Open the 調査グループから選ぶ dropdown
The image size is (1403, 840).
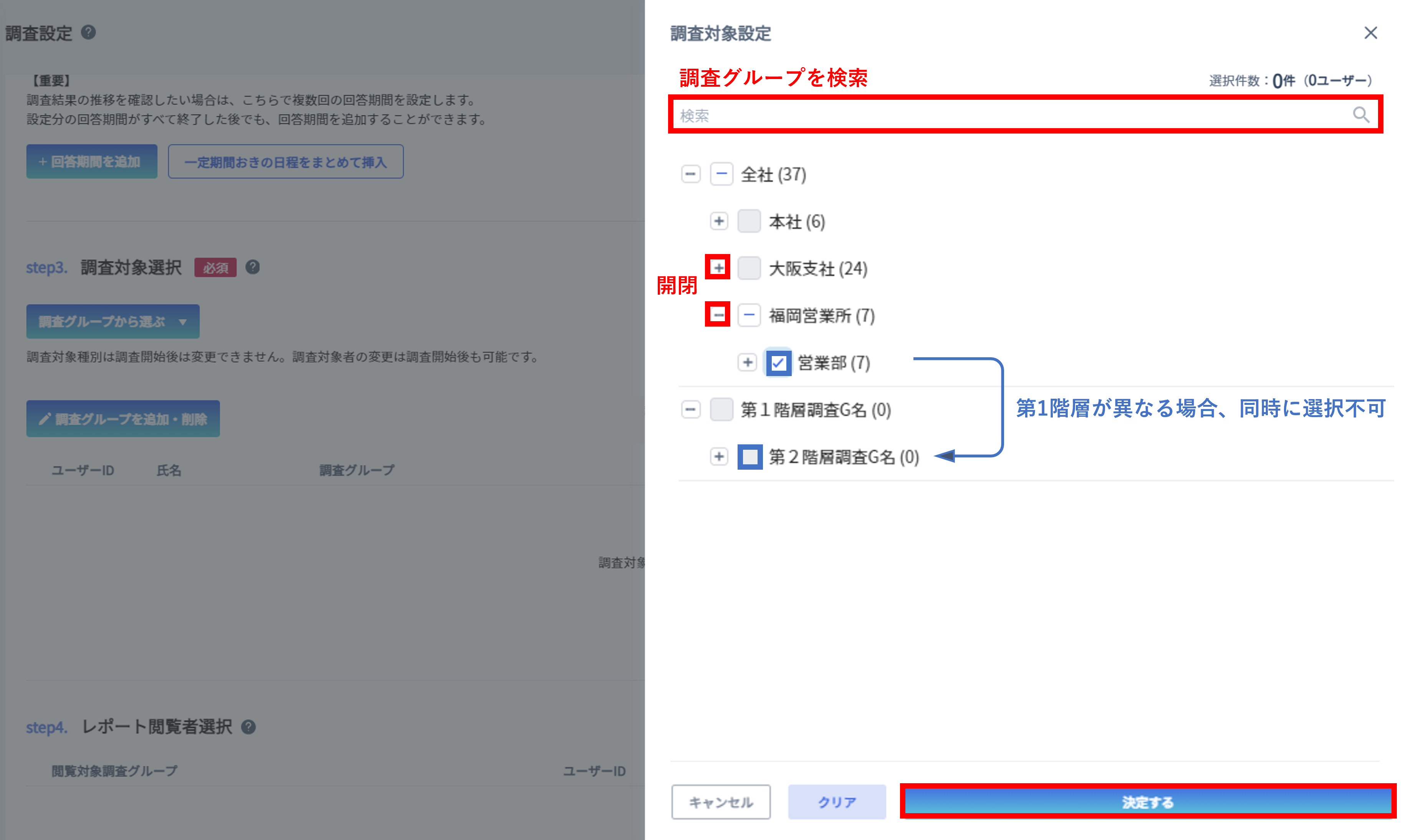pyautogui.click(x=113, y=321)
